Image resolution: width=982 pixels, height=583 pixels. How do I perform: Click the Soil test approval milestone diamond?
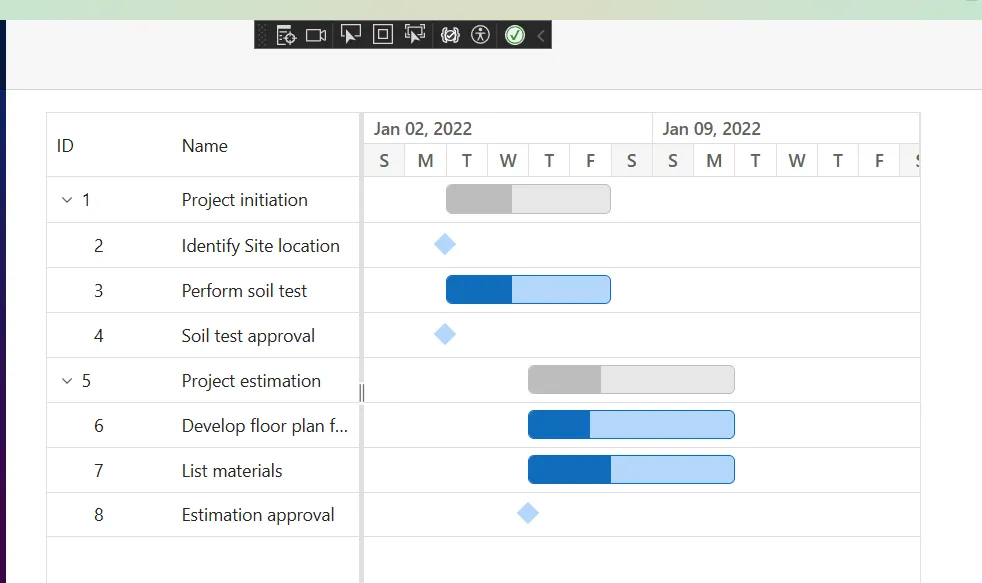tap(445, 334)
